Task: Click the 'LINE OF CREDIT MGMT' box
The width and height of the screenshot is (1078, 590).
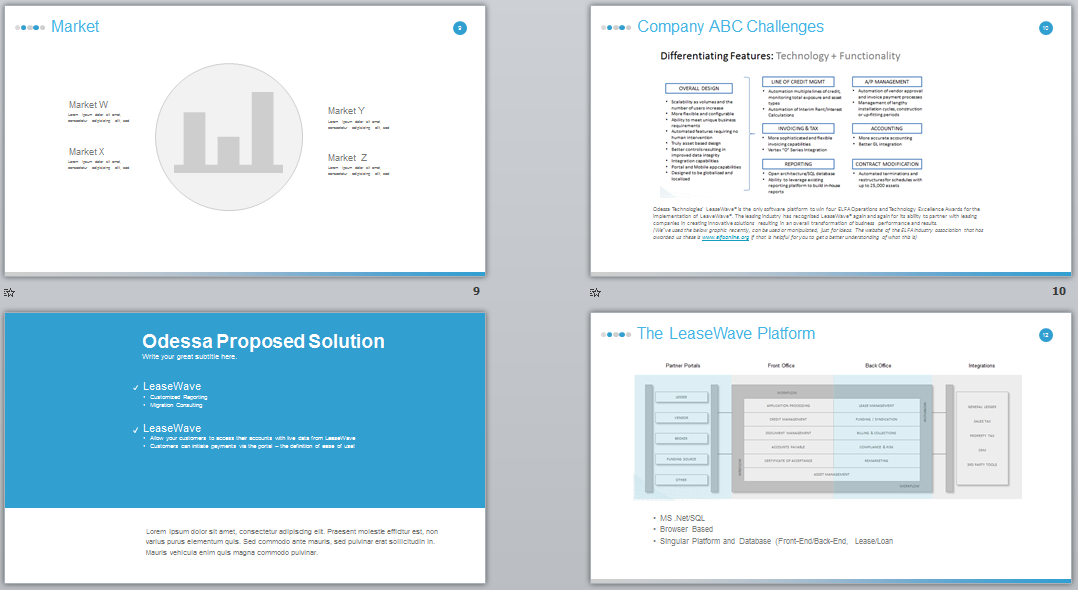Action: tap(798, 81)
